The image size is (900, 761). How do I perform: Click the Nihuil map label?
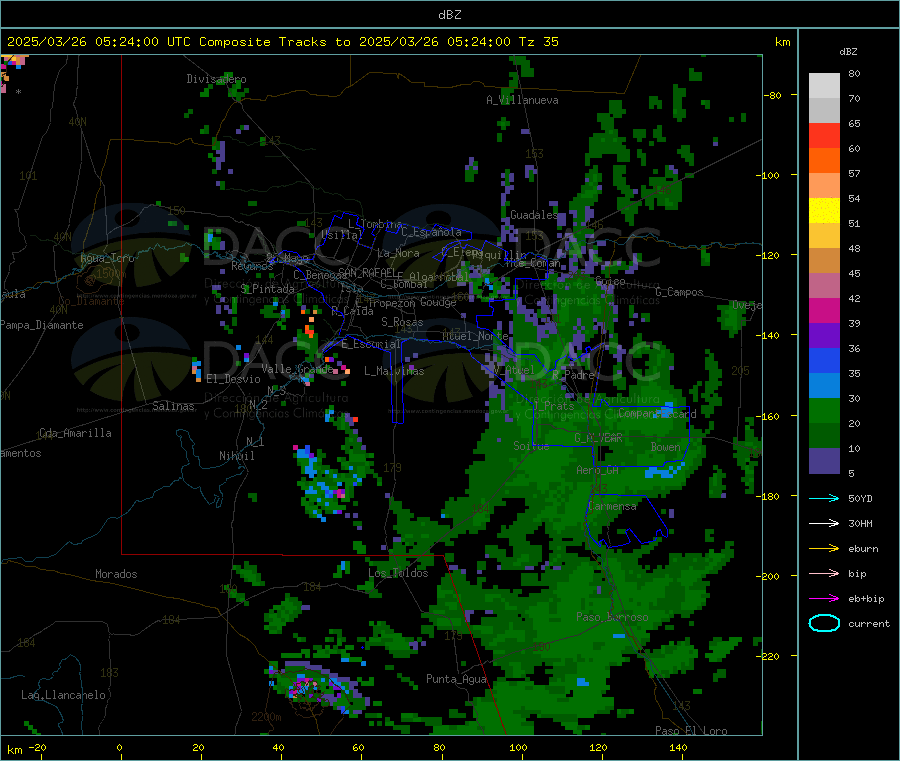[x=236, y=456]
